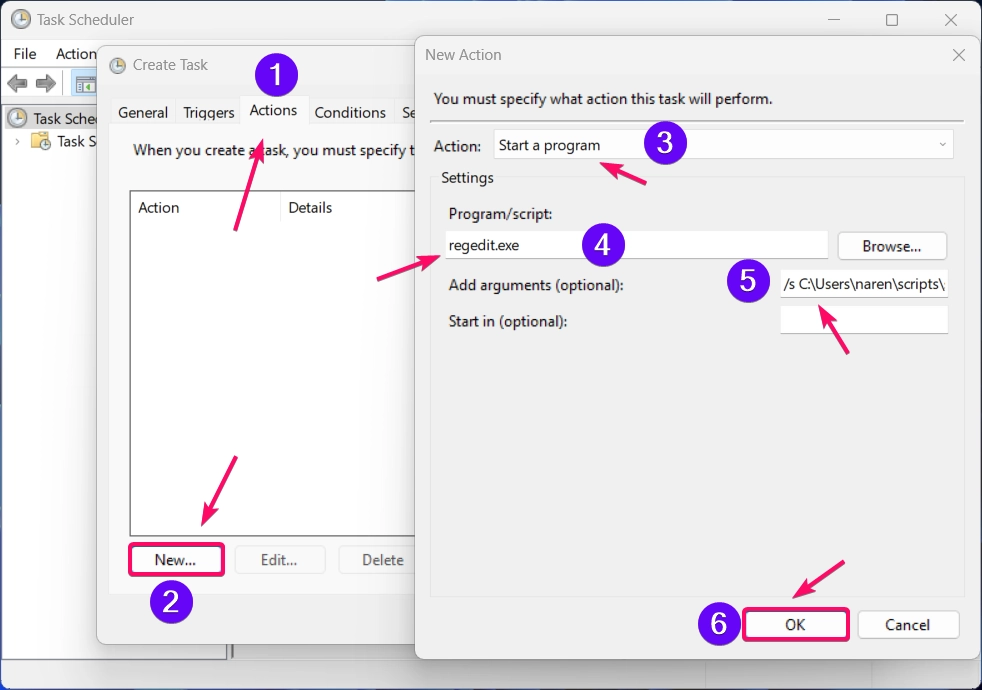982x690 pixels.
Task: Click the Create Task dialog clock icon
Action: pyautogui.click(x=118, y=65)
